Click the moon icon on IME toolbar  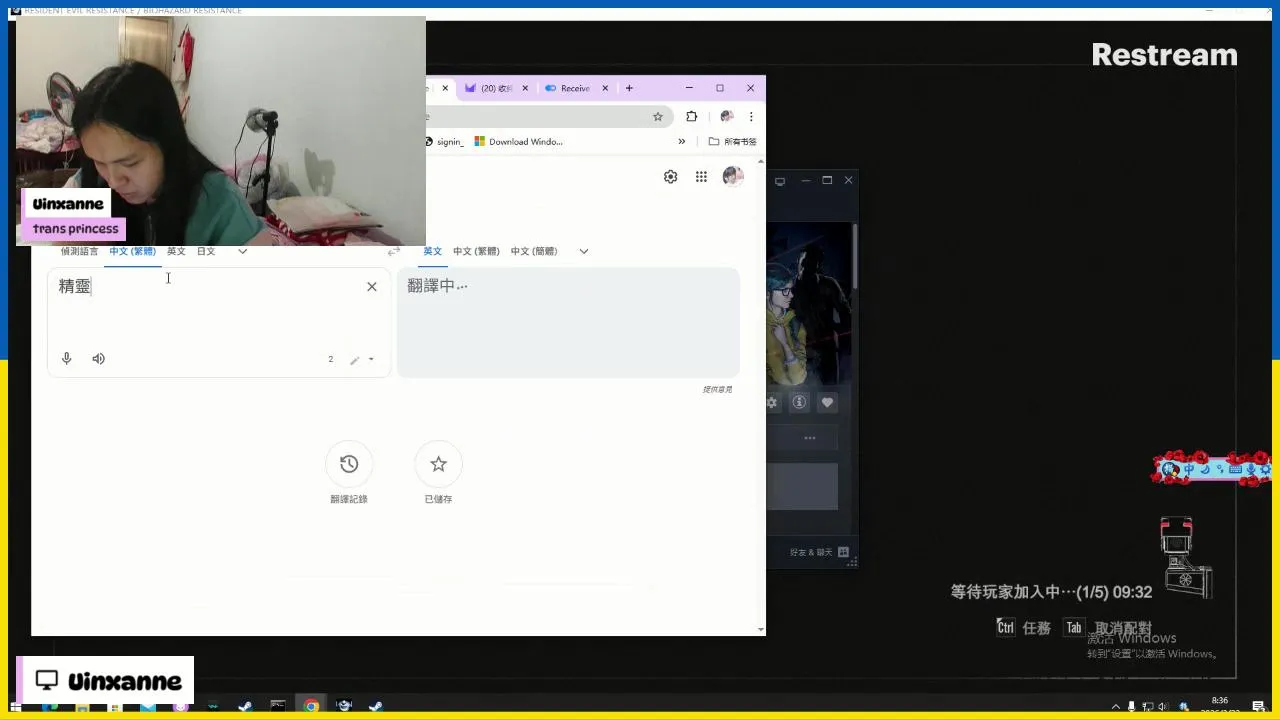click(x=1205, y=469)
